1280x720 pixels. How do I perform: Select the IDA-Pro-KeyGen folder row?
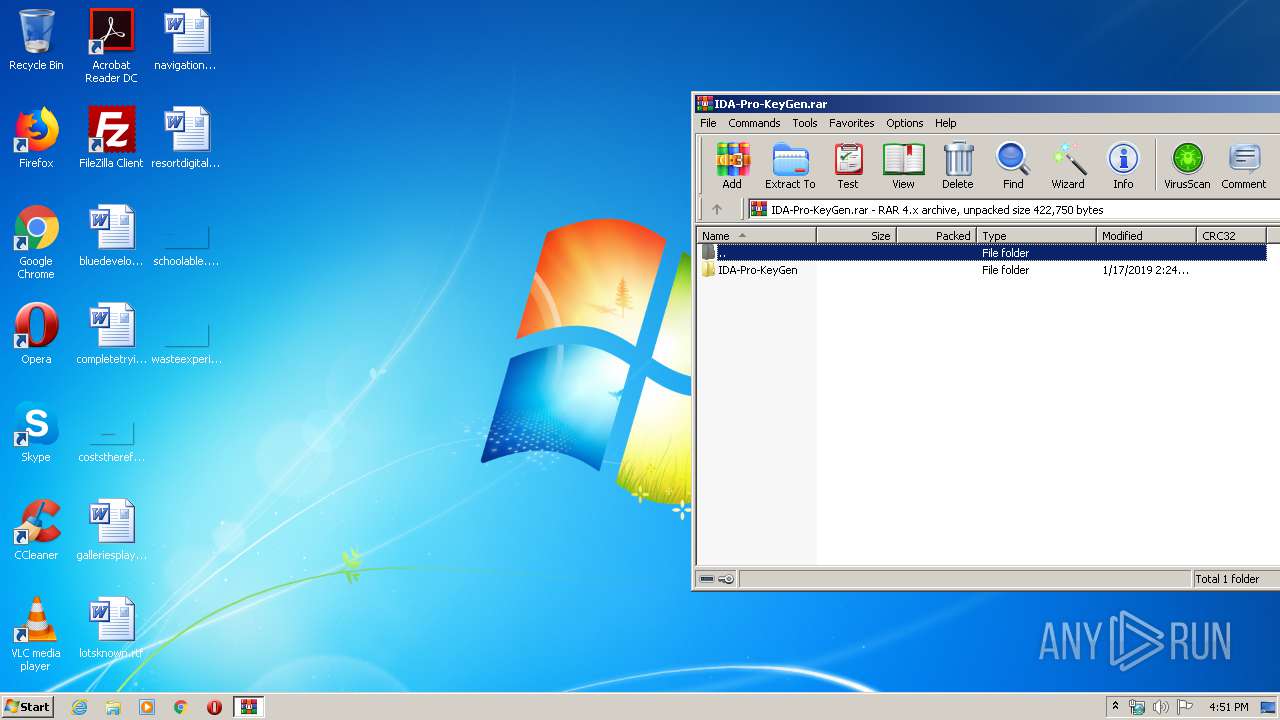click(x=982, y=270)
